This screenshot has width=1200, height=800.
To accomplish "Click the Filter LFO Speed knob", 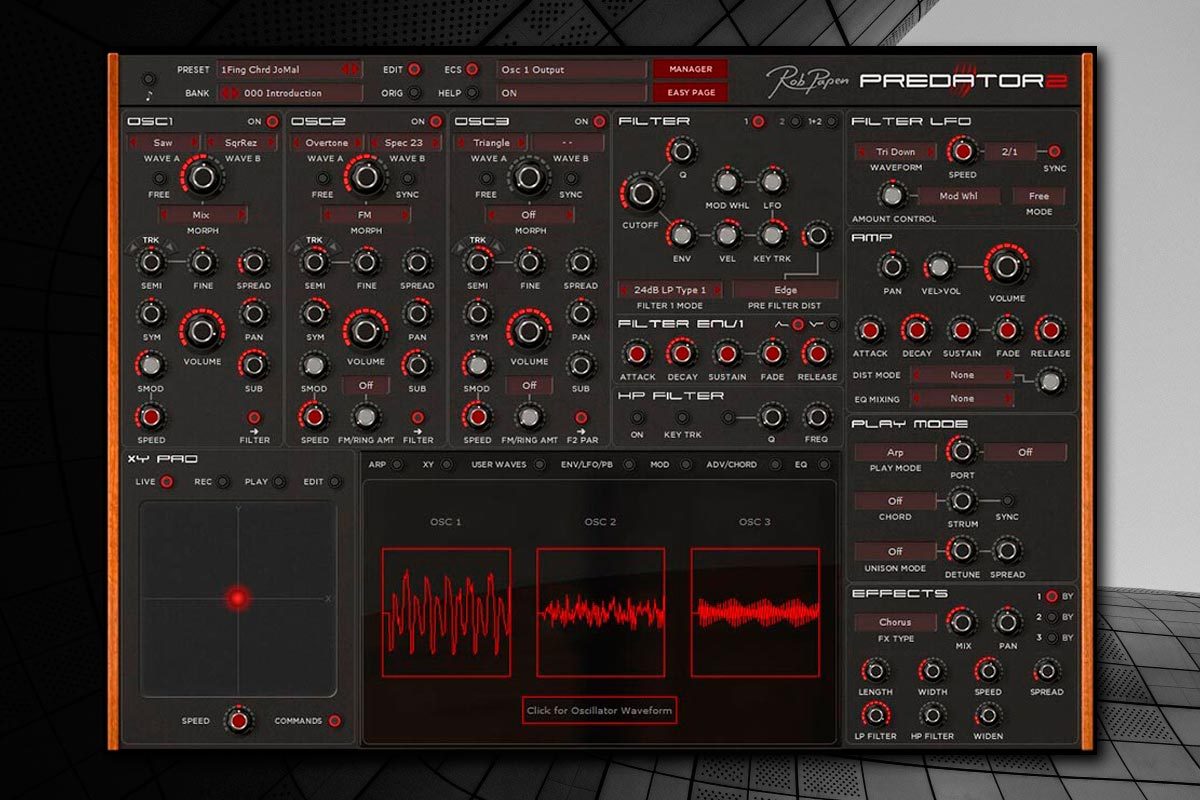I will coord(961,152).
